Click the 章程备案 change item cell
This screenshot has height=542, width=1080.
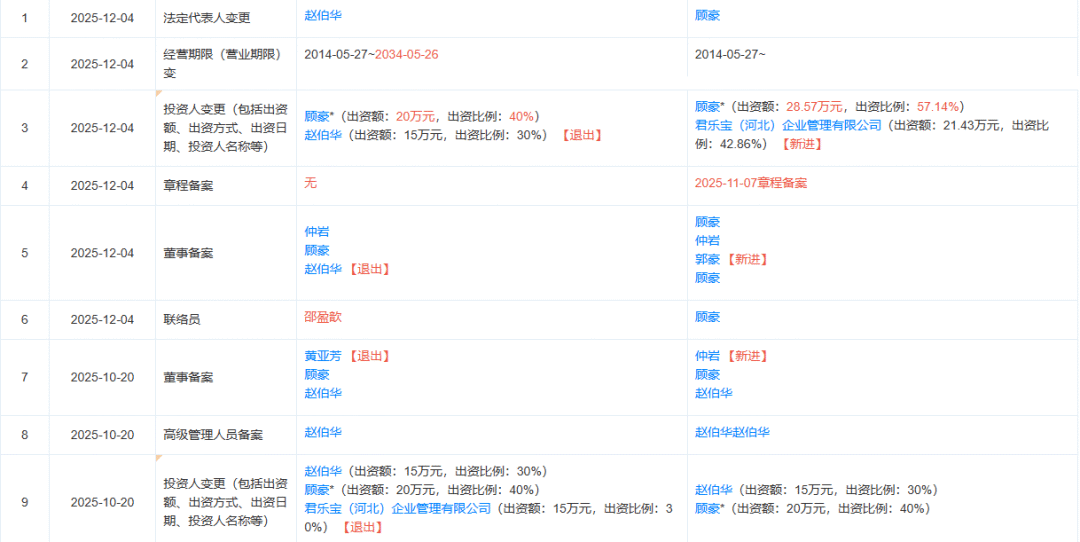(188, 186)
